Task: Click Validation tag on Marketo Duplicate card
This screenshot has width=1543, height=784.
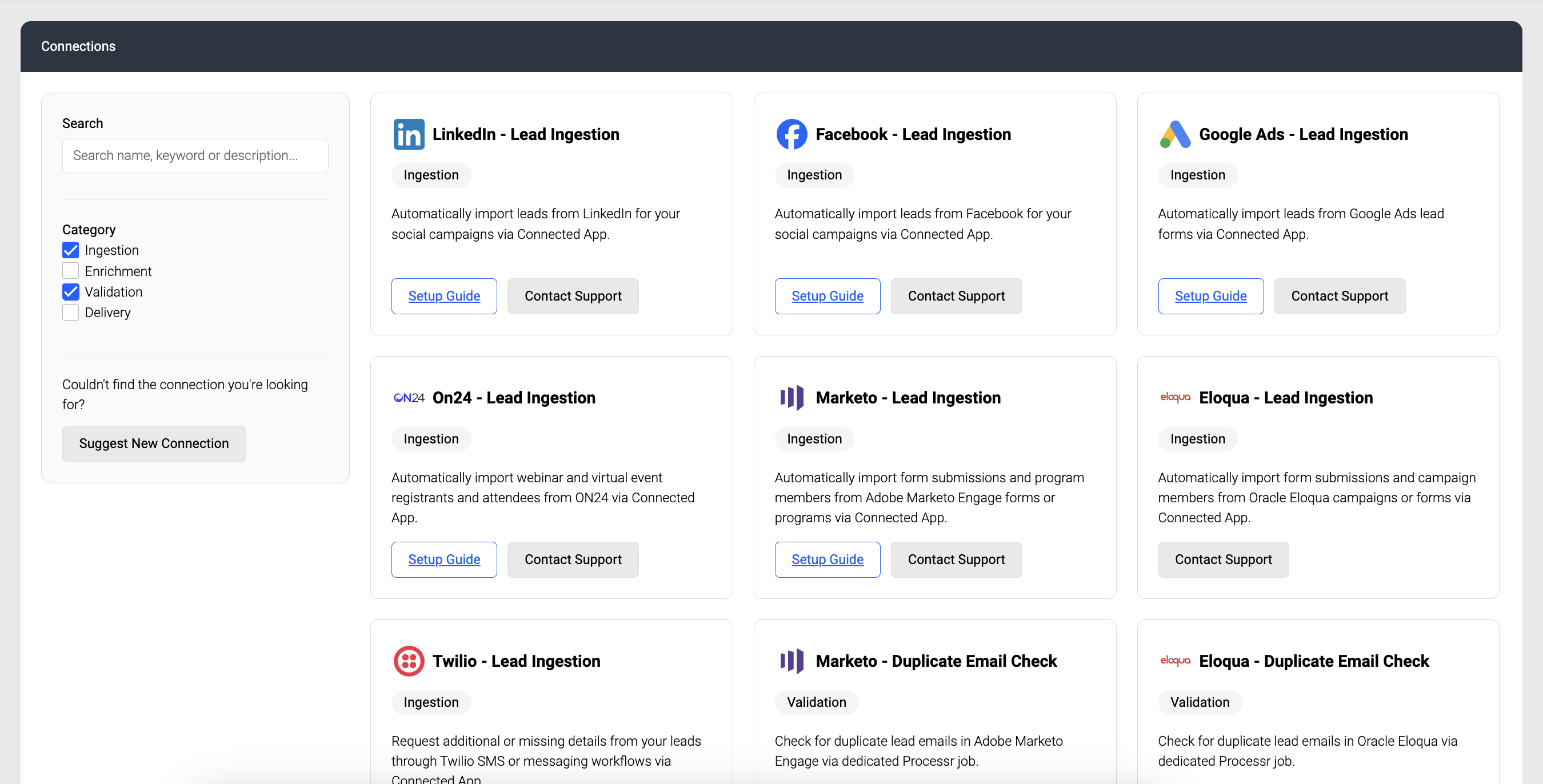Action: coord(817,702)
